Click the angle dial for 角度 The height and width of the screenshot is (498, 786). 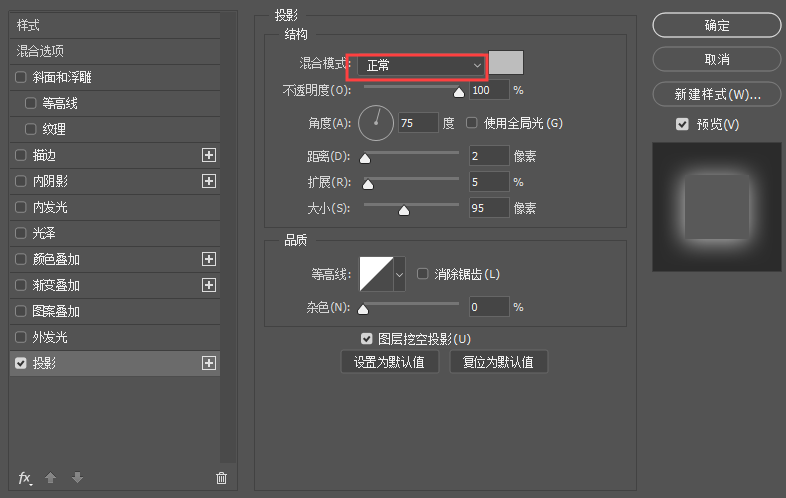[375, 123]
